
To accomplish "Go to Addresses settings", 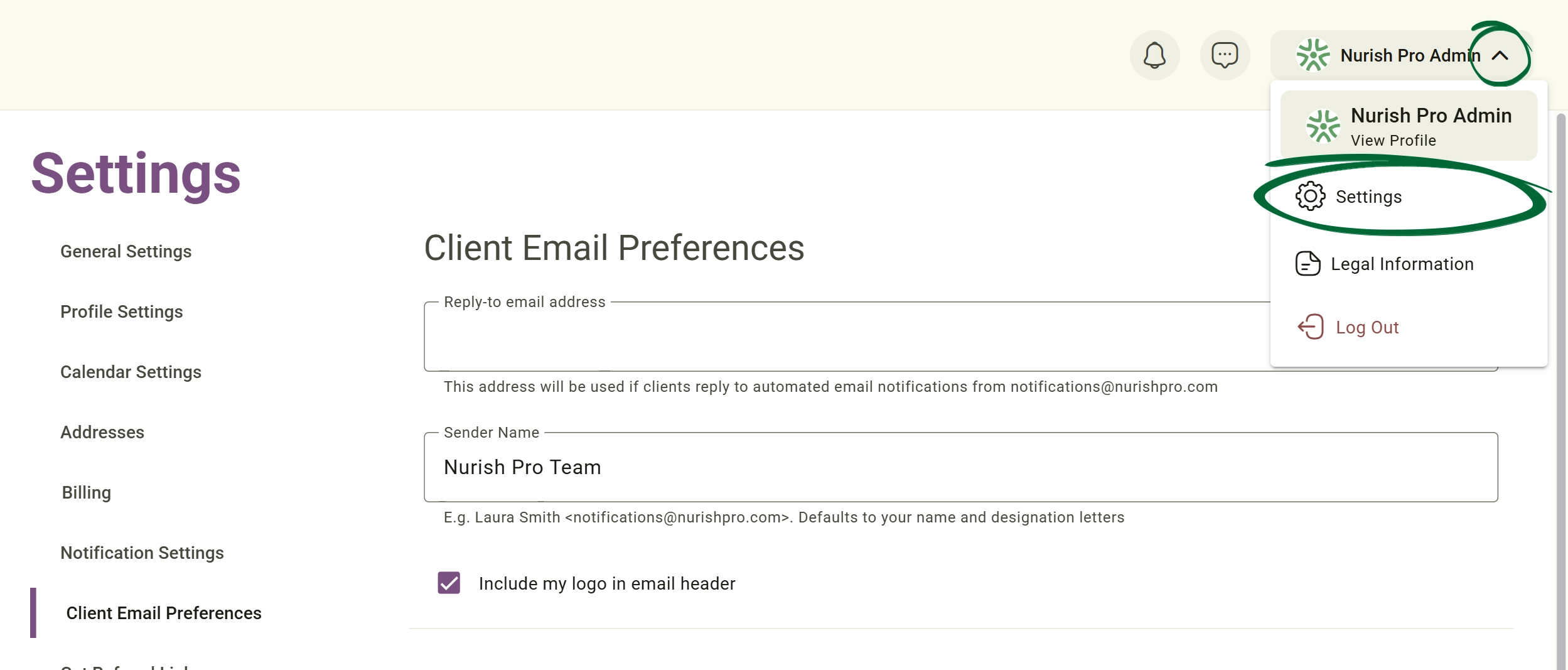I will tap(102, 432).
